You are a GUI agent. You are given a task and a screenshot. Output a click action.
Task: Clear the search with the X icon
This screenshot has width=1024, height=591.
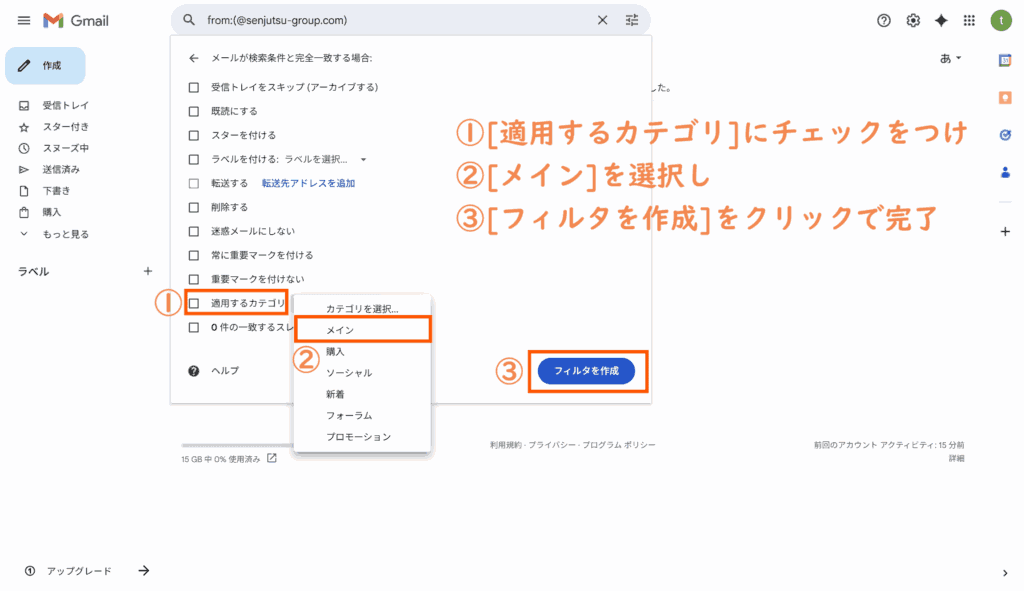(x=602, y=20)
